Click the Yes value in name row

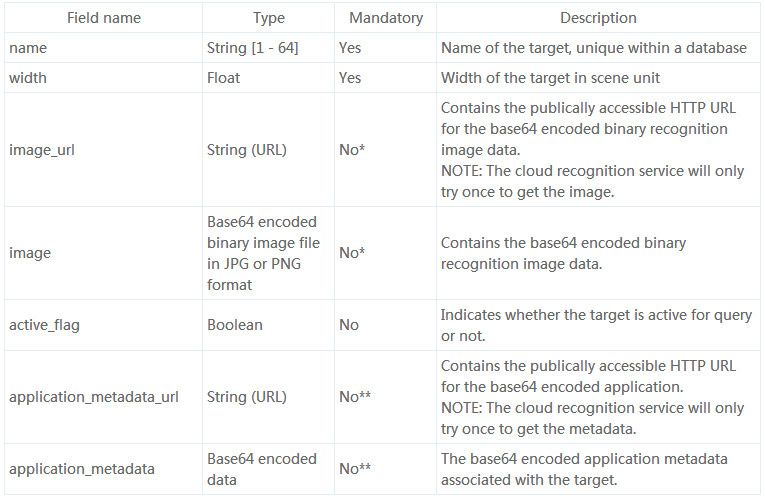pyautogui.click(x=350, y=48)
